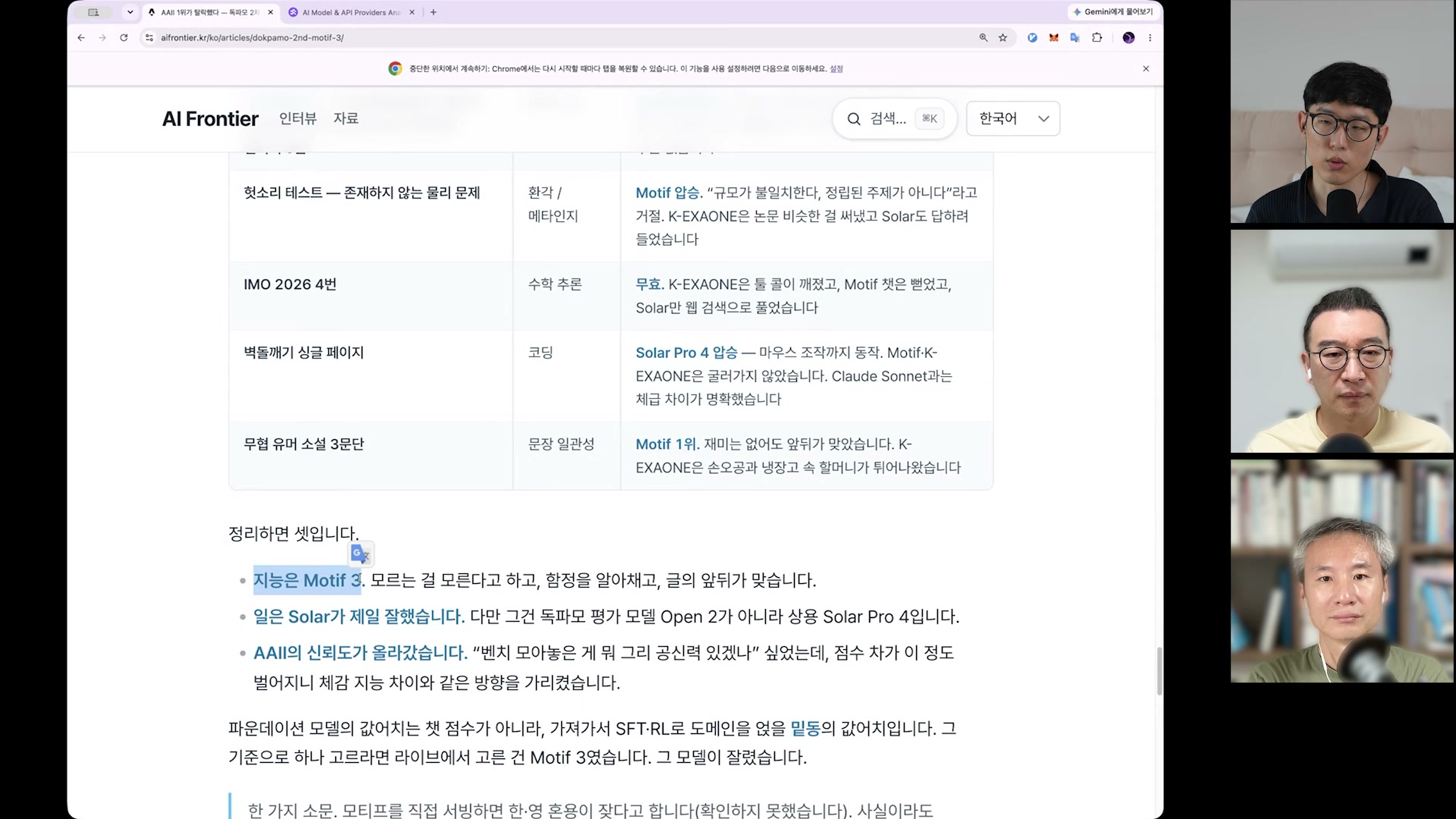The width and height of the screenshot is (1456, 819).
Task: Go back to the previous page
Action: click(81, 37)
